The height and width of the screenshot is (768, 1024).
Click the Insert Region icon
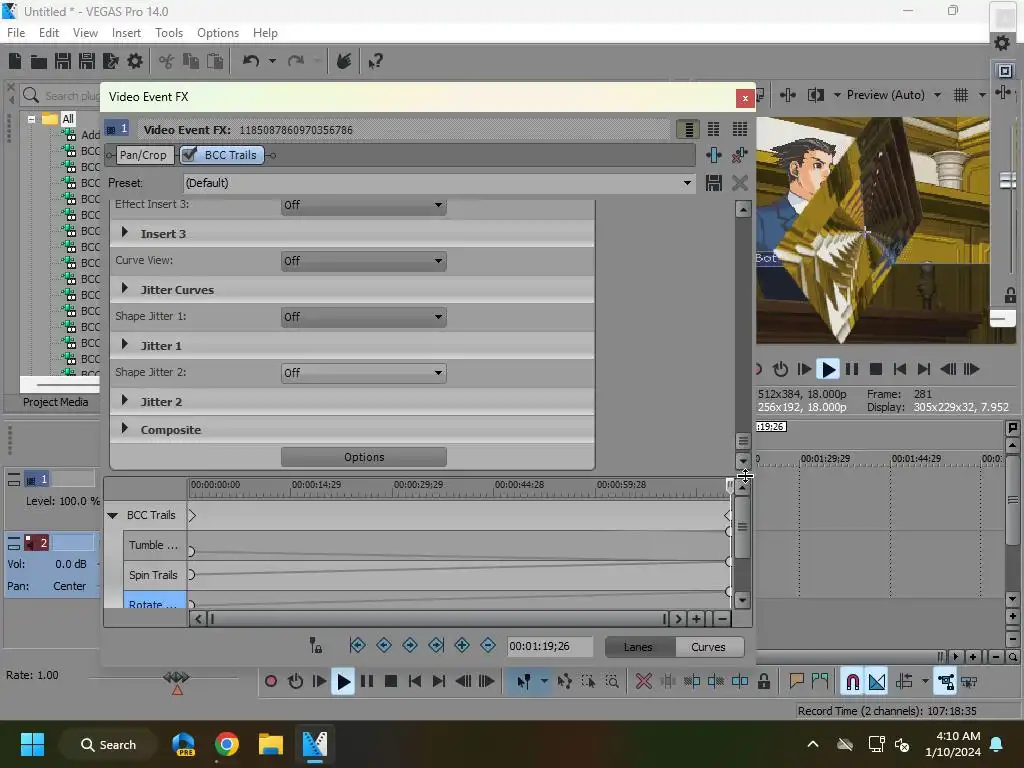coord(820,682)
